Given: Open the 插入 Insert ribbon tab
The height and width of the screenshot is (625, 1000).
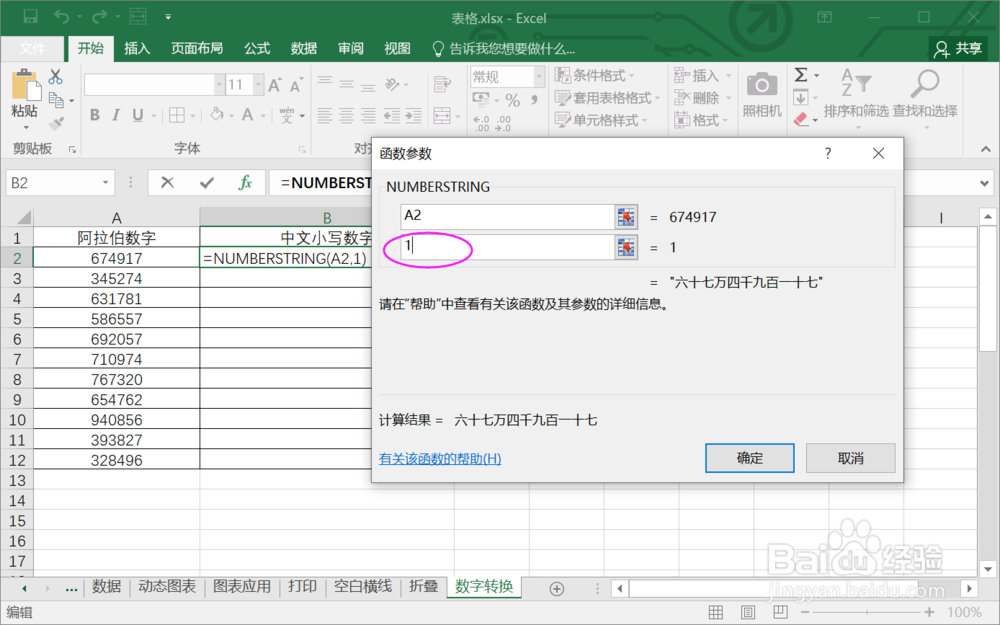Looking at the screenshot, I should click(x=136, y=48).
